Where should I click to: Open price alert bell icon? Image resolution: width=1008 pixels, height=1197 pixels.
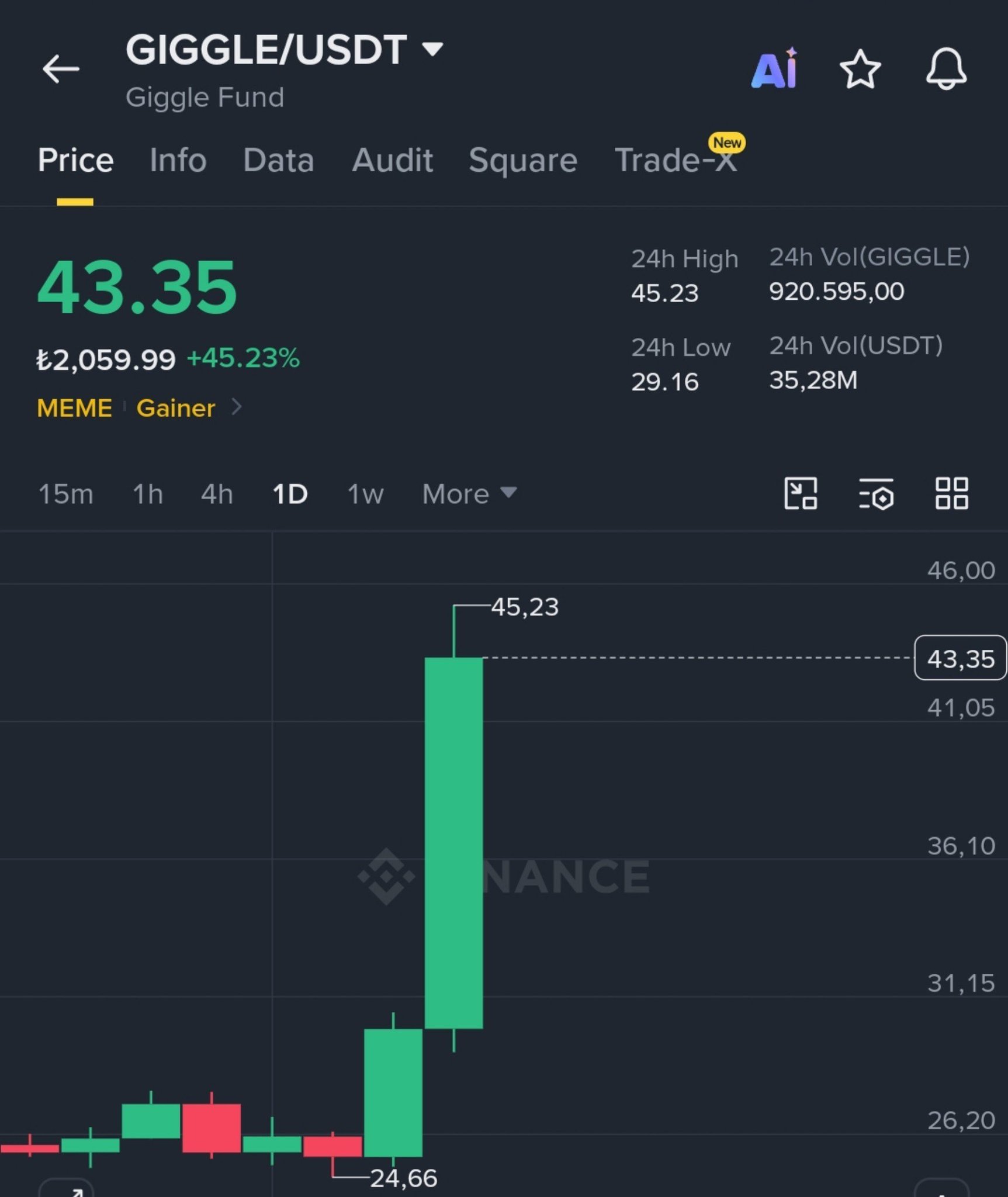coord(946,68)
